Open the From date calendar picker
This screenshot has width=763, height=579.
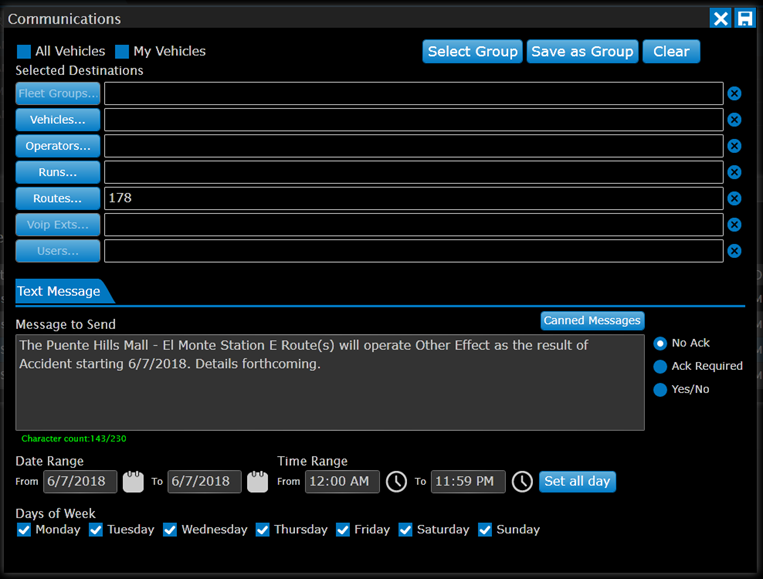[x=134, y=482]
